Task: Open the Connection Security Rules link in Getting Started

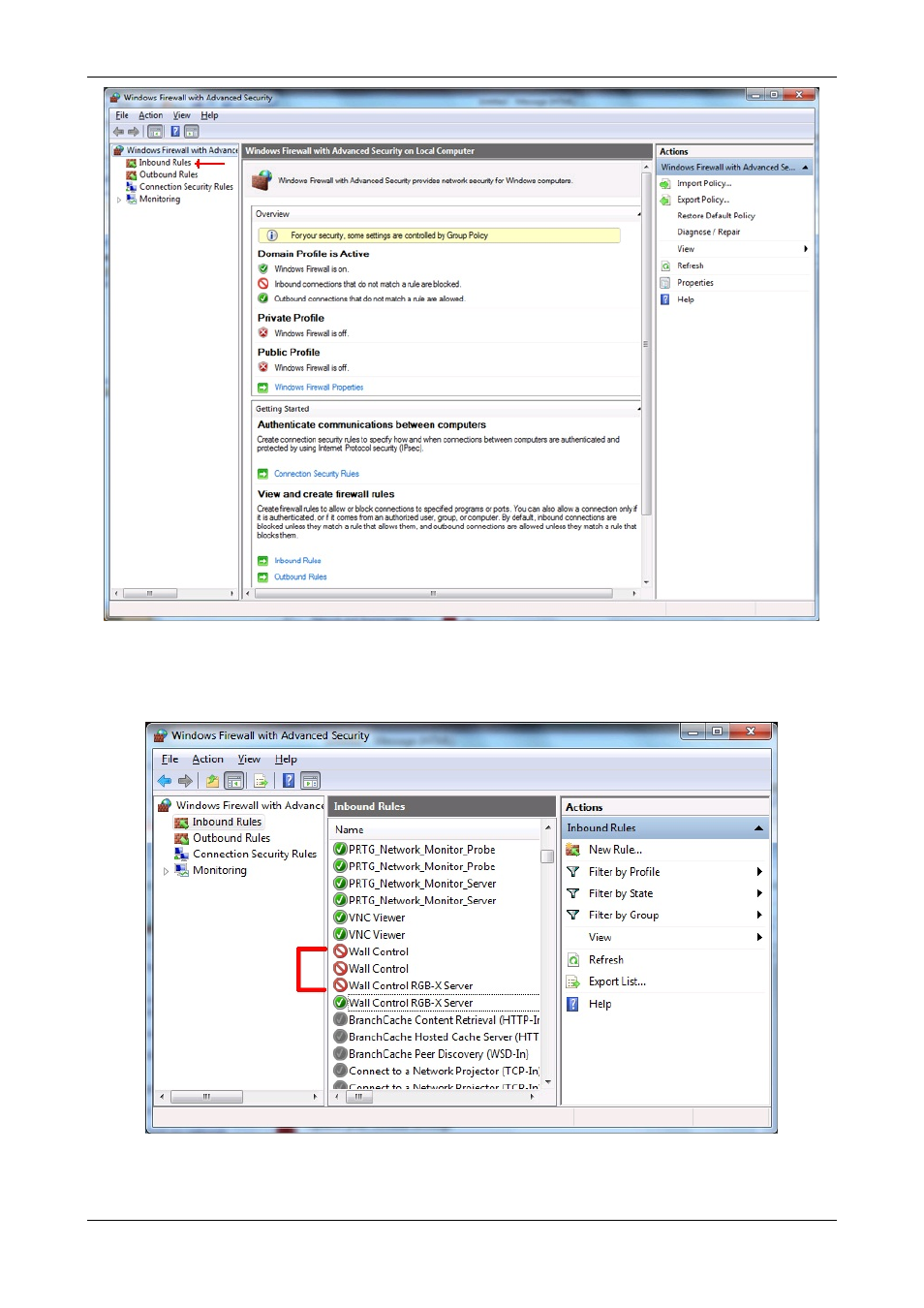Action: coord(317,474)
